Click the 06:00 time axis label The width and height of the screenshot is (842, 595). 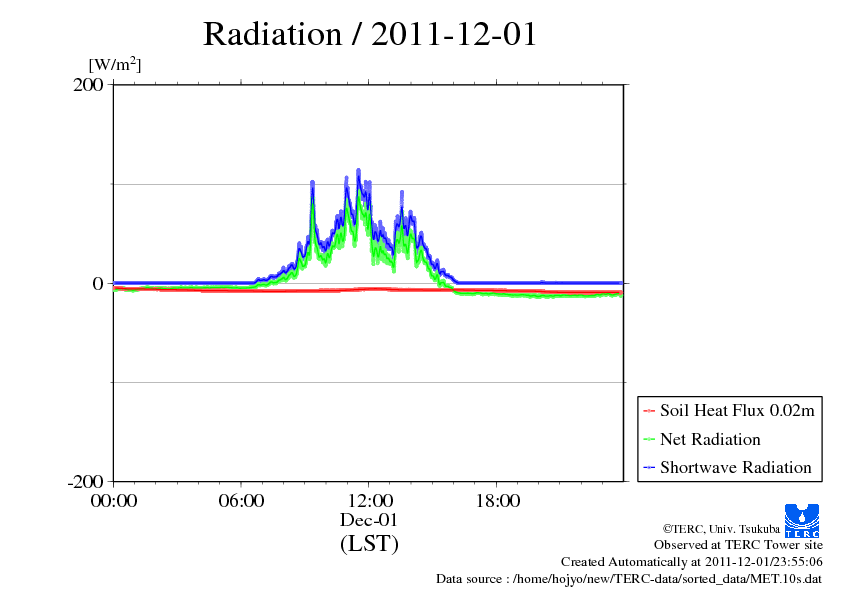coord(242,501)
